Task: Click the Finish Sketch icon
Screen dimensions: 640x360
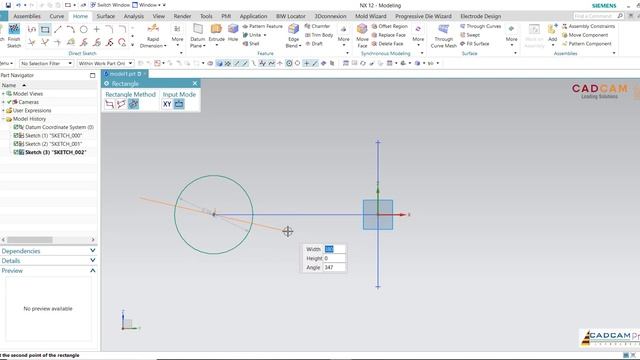Action: pyautogui.click(x=14, y=29)
